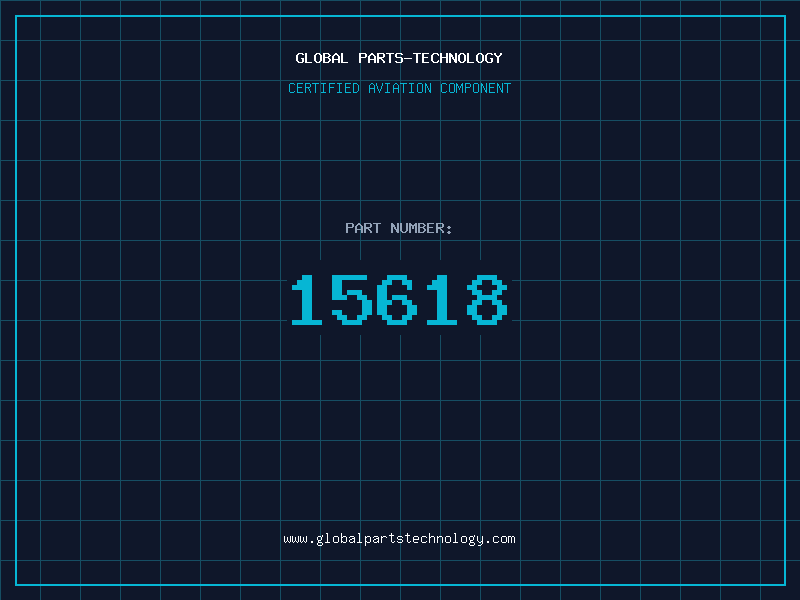Click the word AVIATION in the subtitle

coord(400,88)
